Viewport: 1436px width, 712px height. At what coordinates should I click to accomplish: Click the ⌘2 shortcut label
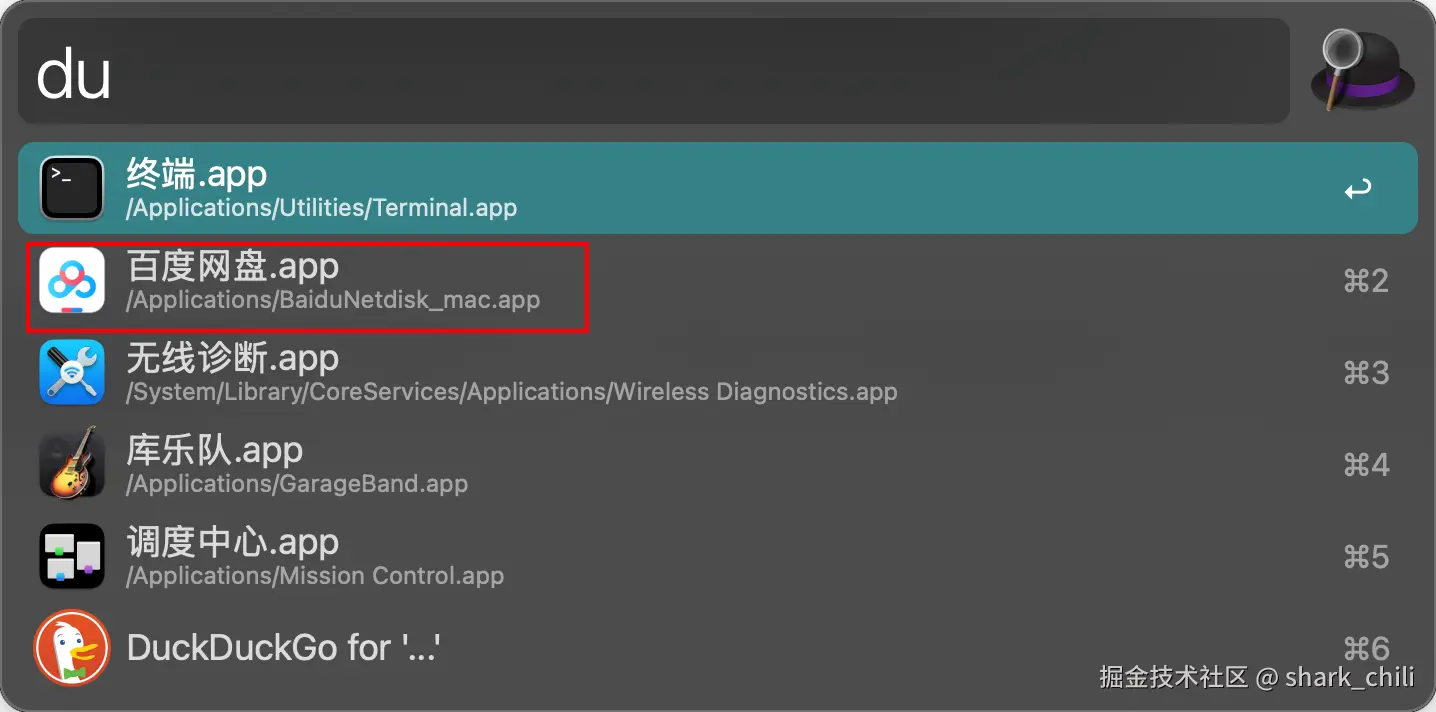pos(1366,281)
